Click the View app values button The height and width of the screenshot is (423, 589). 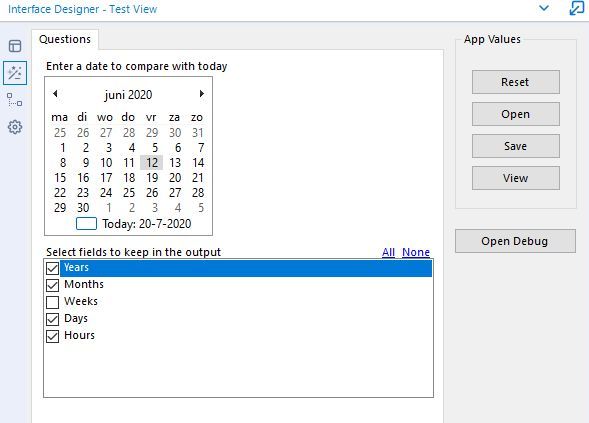(515, 178)
